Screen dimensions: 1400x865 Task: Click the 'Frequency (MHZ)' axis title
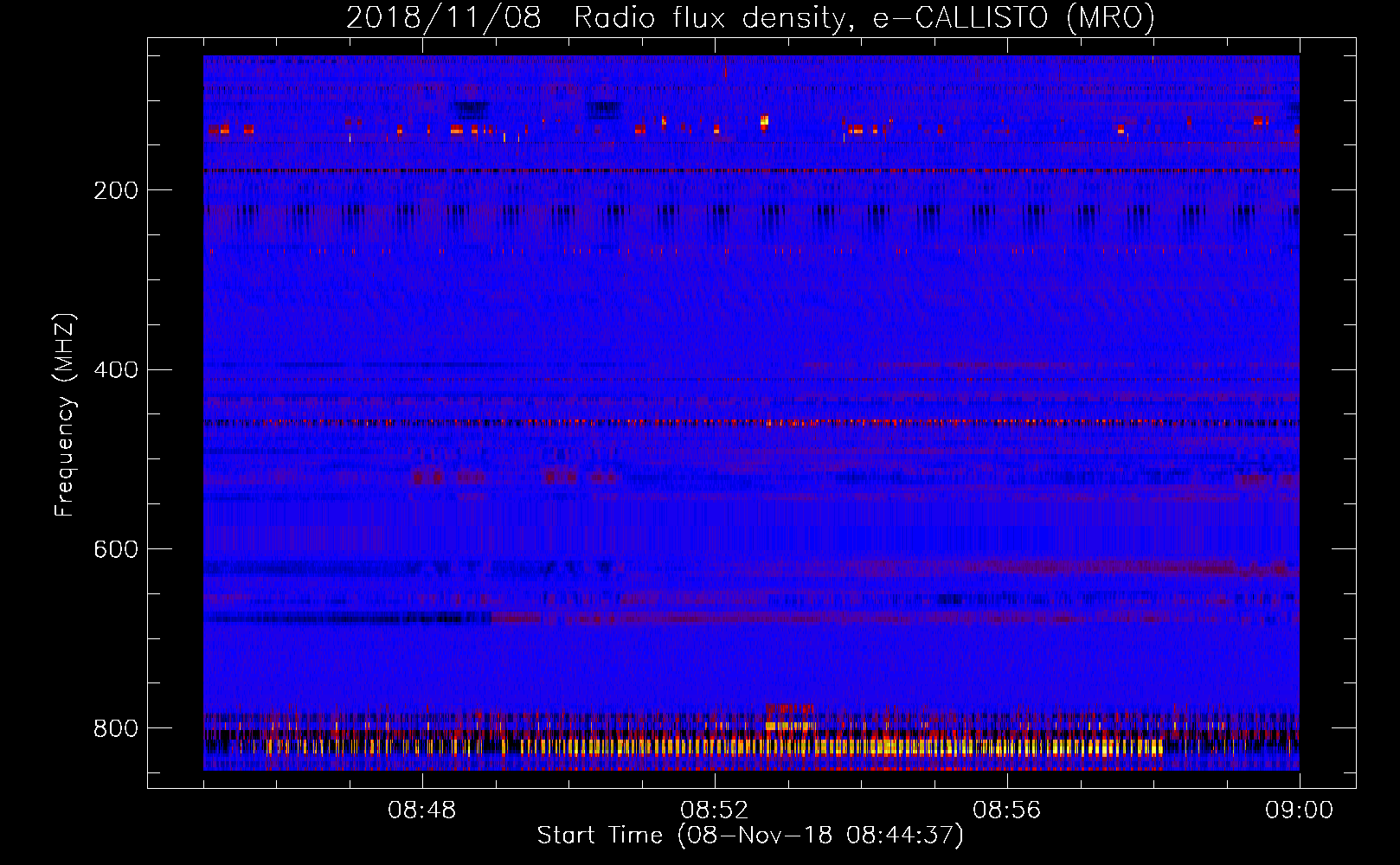tap(65, 414)
